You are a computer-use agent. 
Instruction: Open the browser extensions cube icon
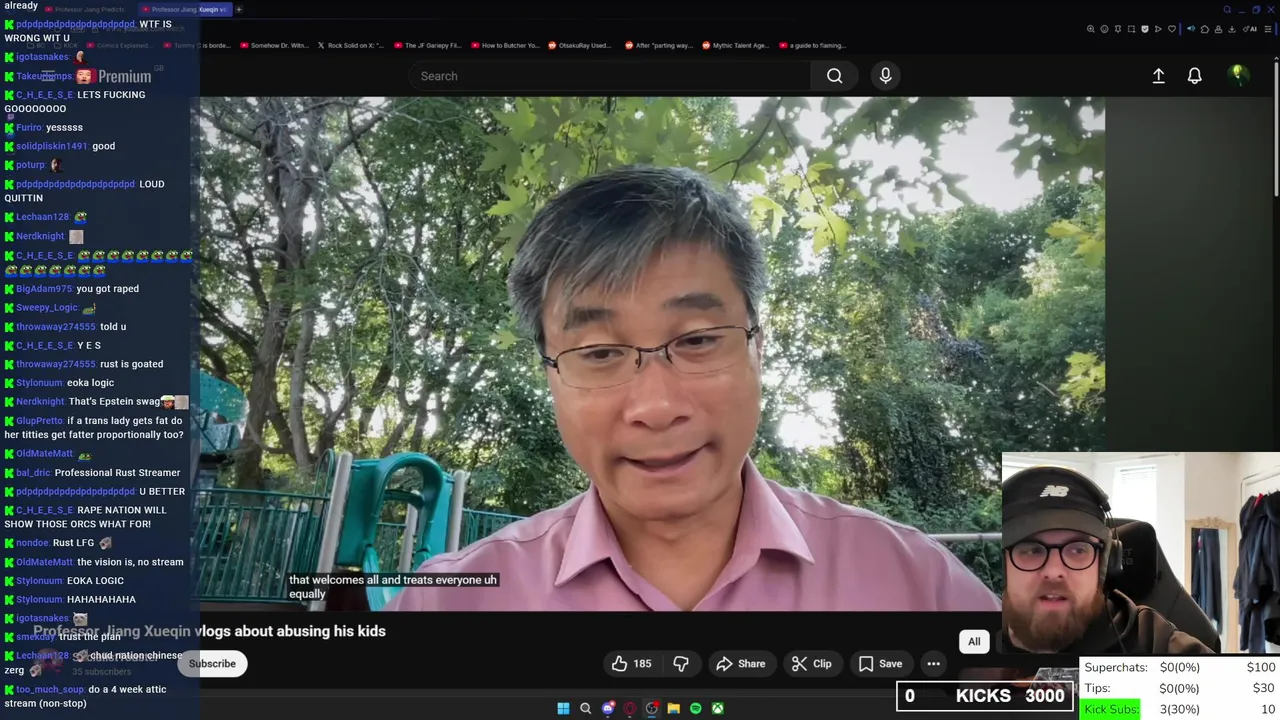tap(1205, 29)
